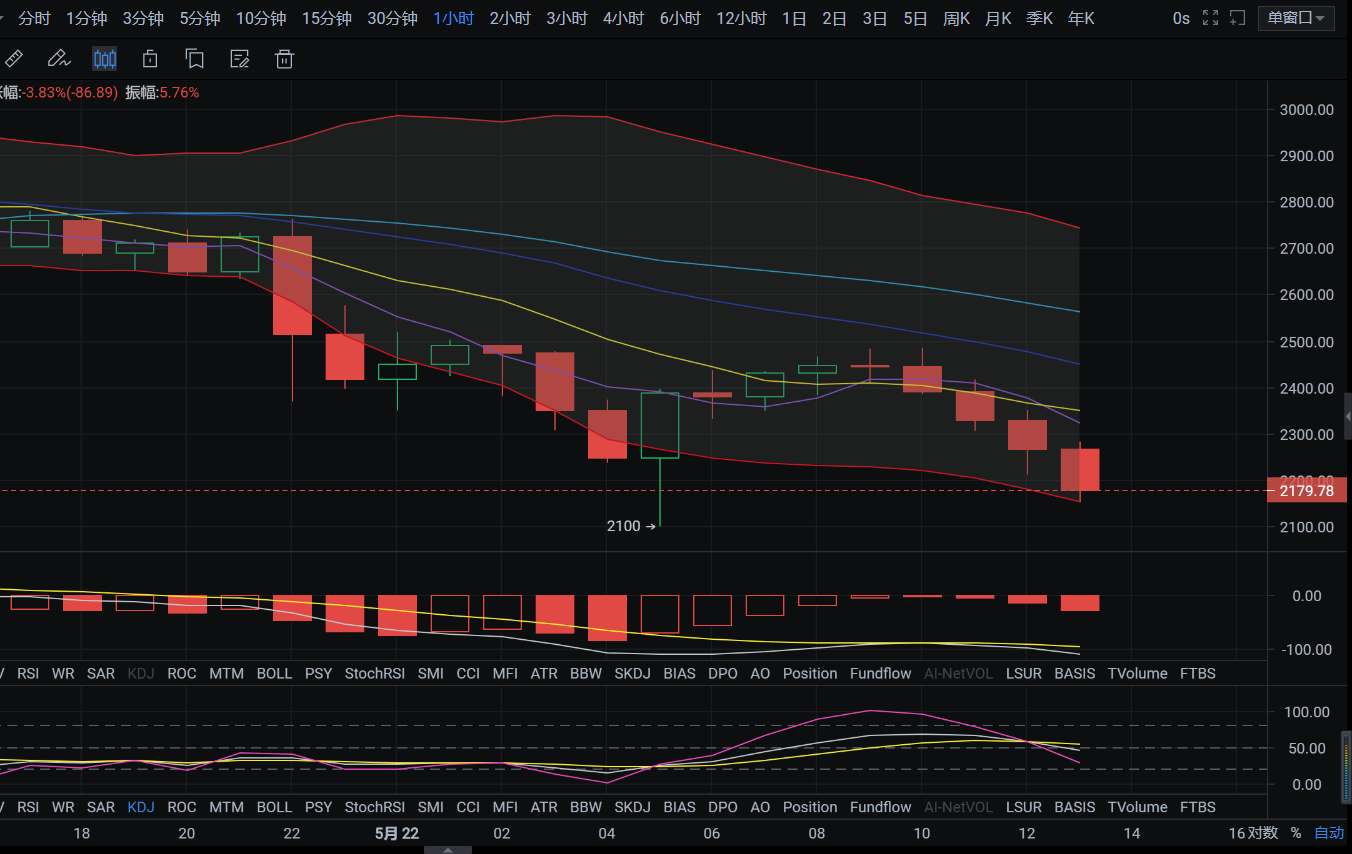The image size is (1352, 854).
Task: Click the edit note icon
Action: click(x=240, y=59)
